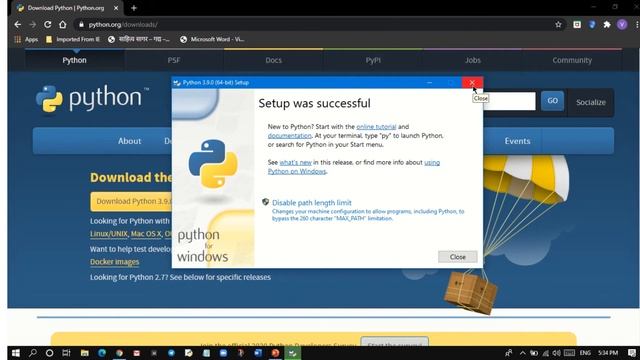Viewport: 640px width, 360px height.
Task: Open the Apps bookmarks shortcut
Action: 26,39
